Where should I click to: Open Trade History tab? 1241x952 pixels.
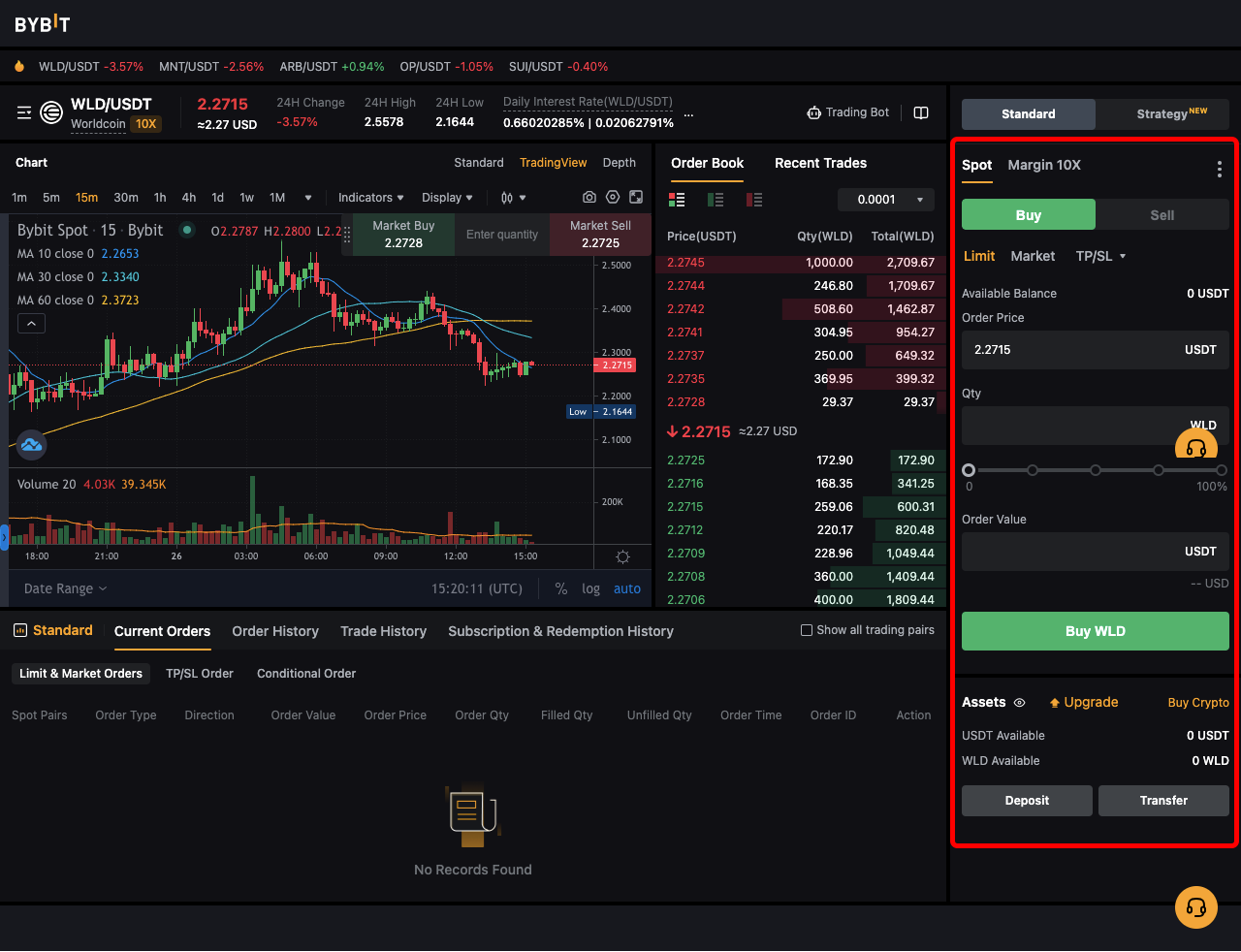pyautogui.click(x=383, y=631)
